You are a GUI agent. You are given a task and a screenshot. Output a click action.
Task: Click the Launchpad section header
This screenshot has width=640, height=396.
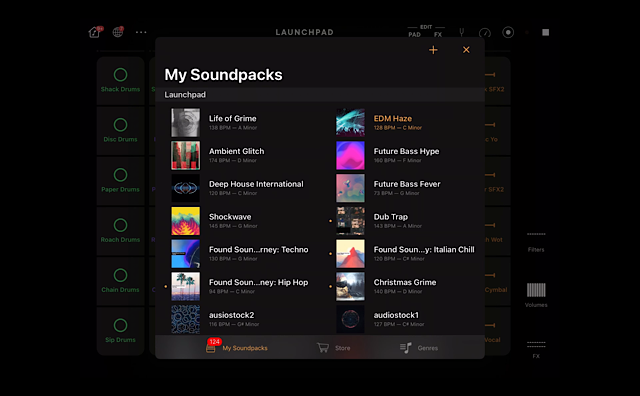pos(320,95)
